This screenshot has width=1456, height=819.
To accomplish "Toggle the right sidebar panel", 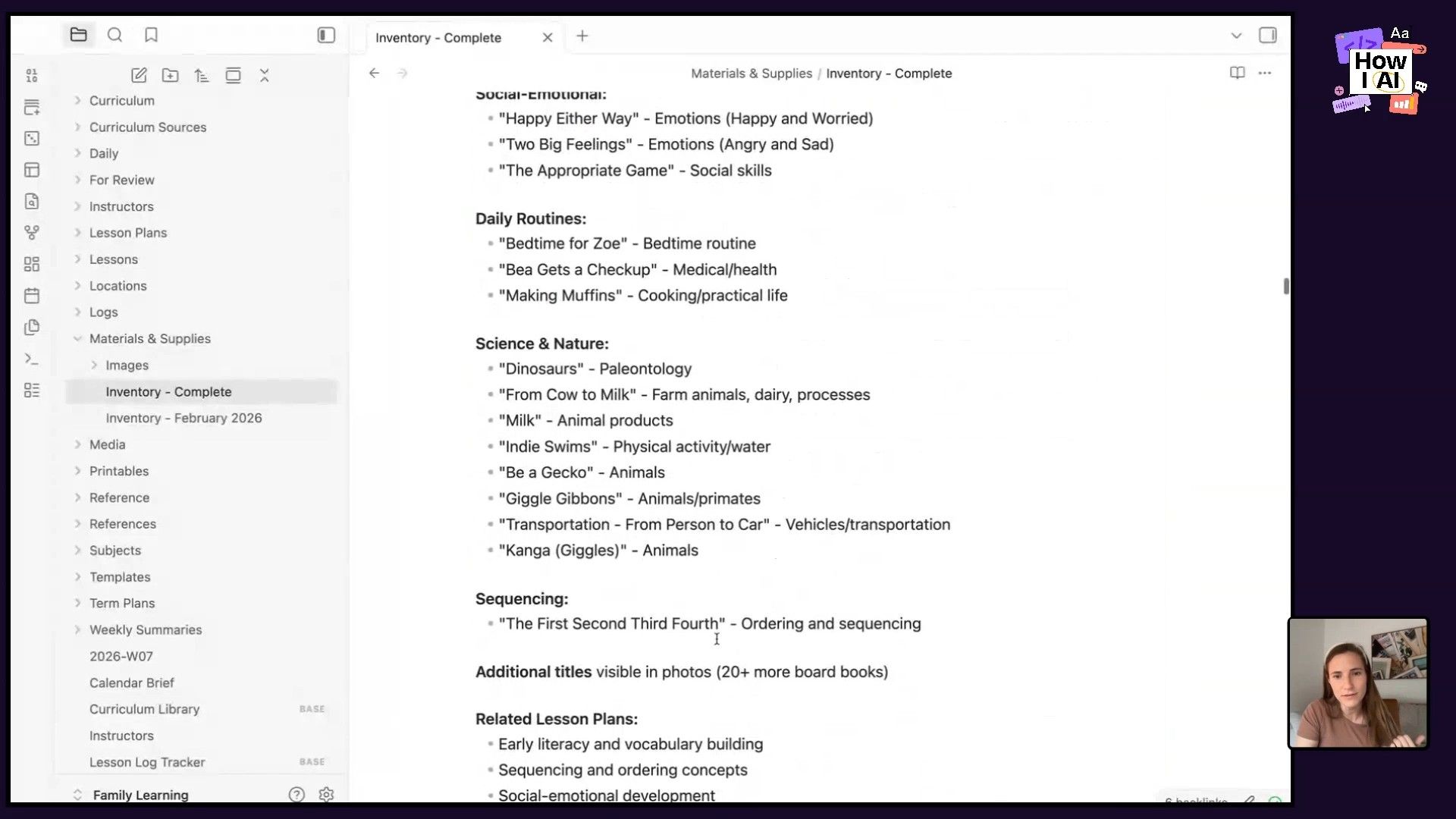I will pyautogui.click(x=1267, y=35).
